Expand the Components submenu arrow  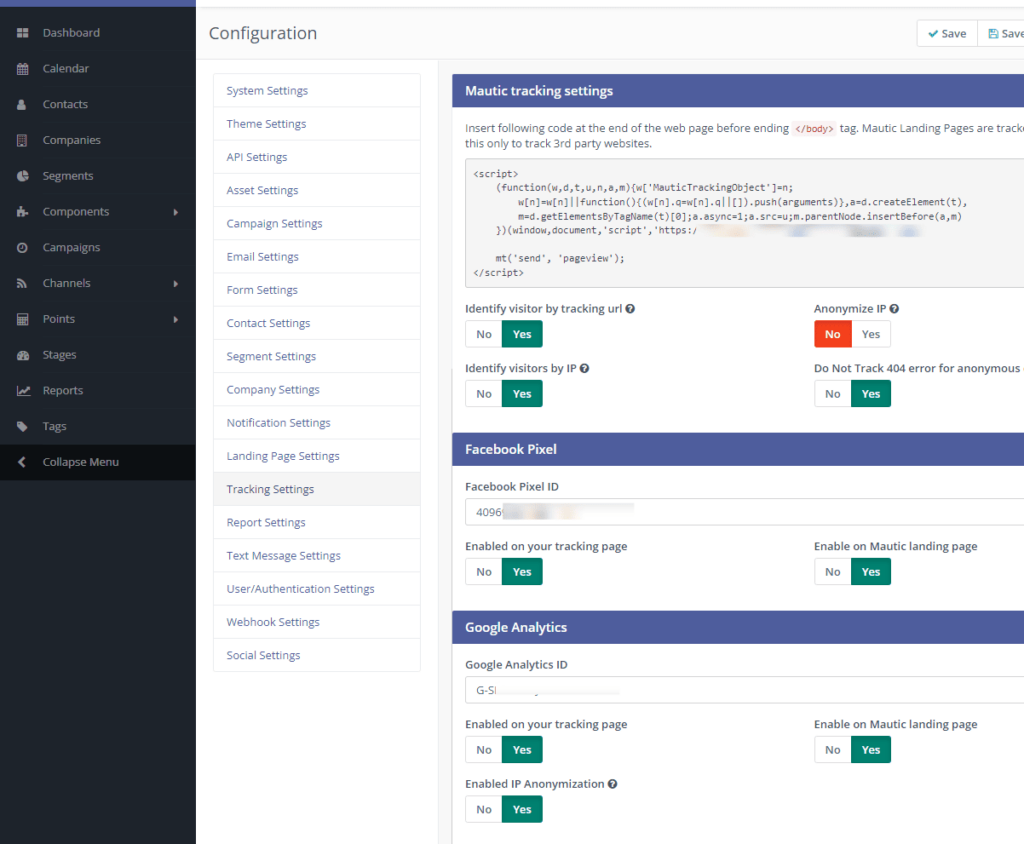[x=176, y=212]
